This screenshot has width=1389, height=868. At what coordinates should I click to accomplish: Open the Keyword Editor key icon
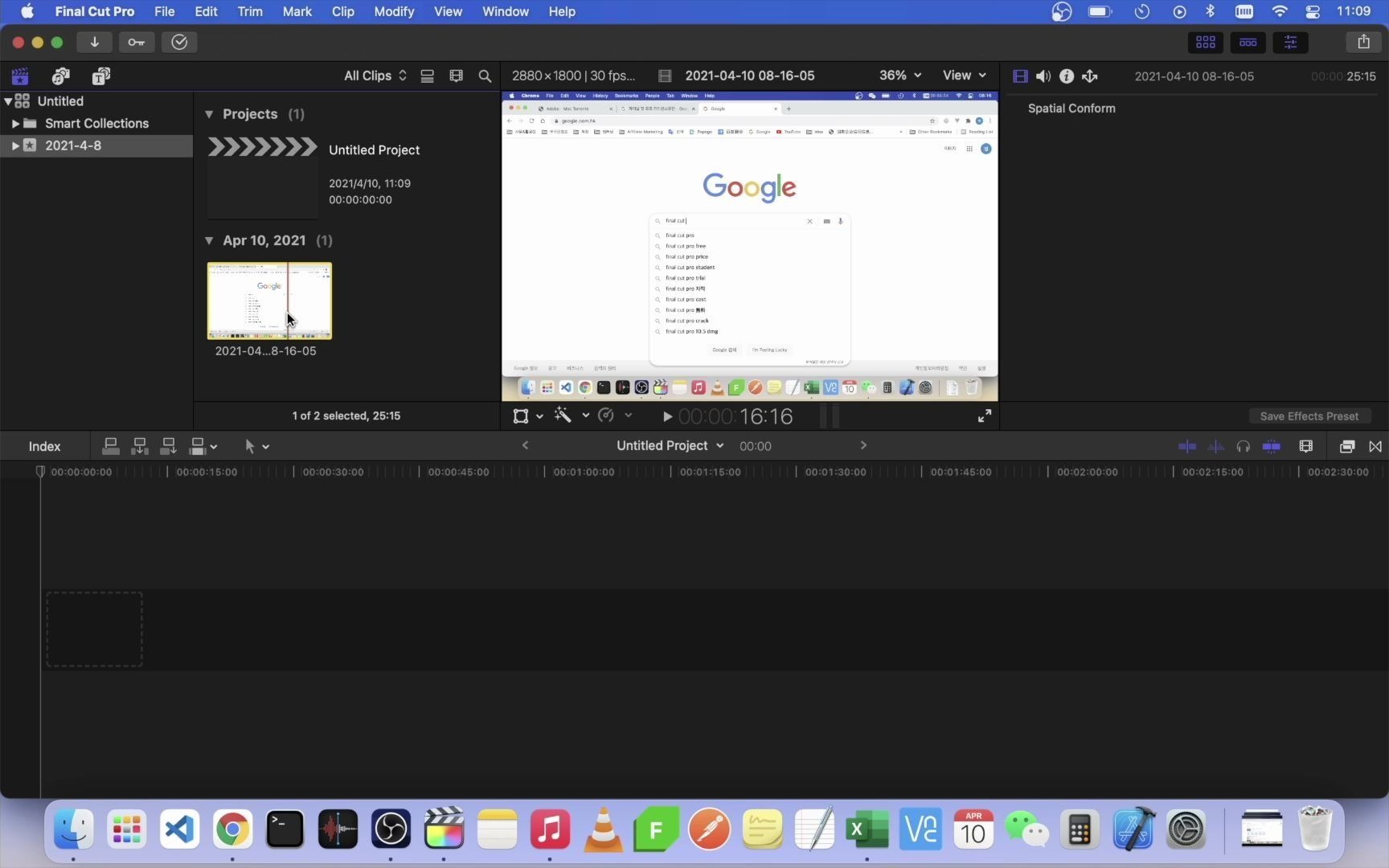click(x=137, y=43)
